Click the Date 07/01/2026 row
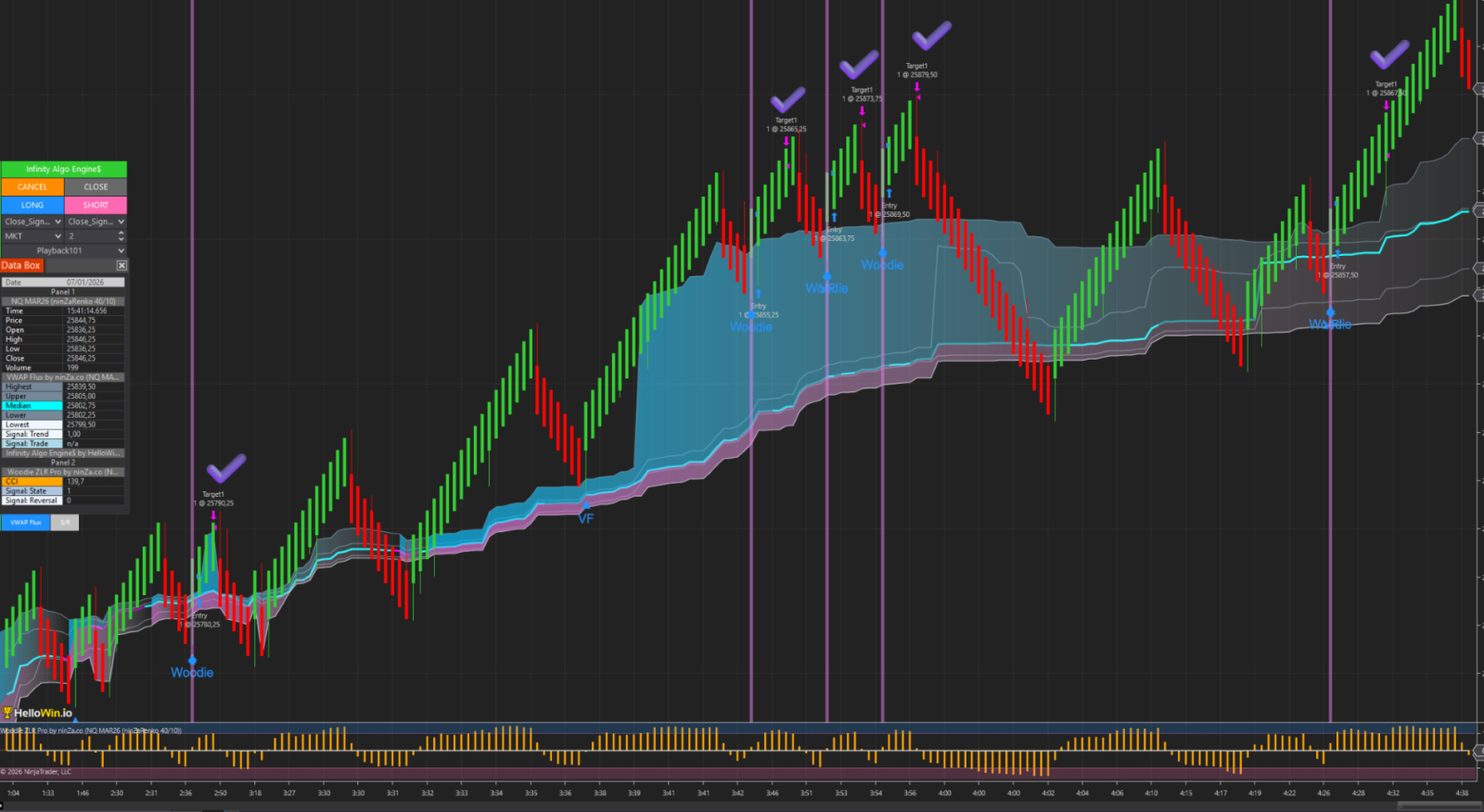The width and height of the screenshot is (1484, 812). point(63,282)
